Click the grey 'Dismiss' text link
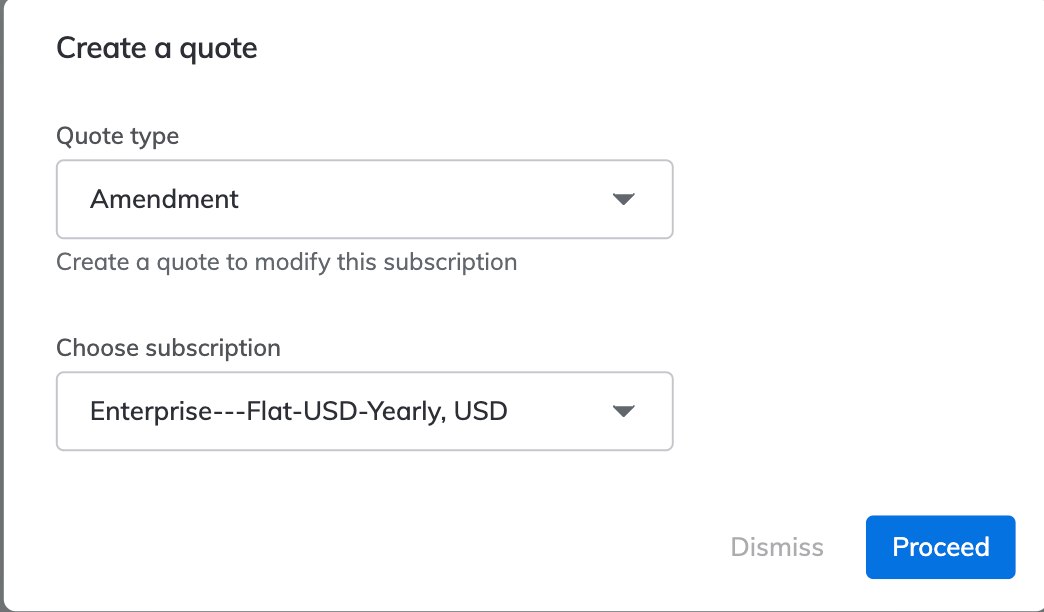 click(x=777, y=547)
